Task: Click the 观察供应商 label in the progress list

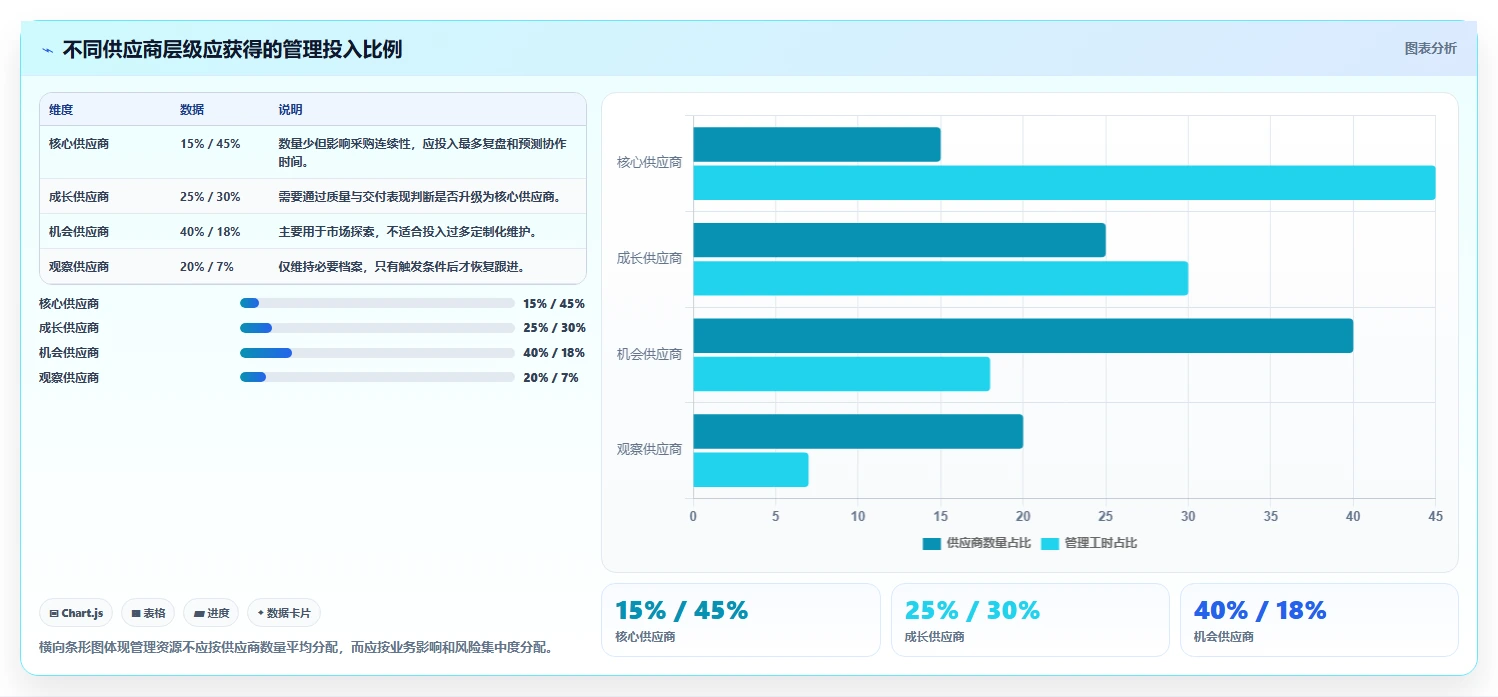Action: (69, 378)
